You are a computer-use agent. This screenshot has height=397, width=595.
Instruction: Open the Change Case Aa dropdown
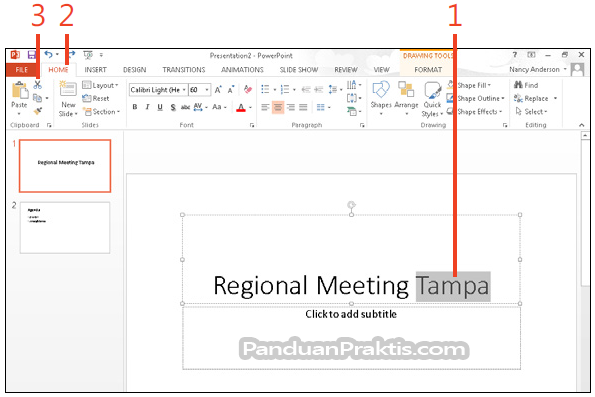219,107
